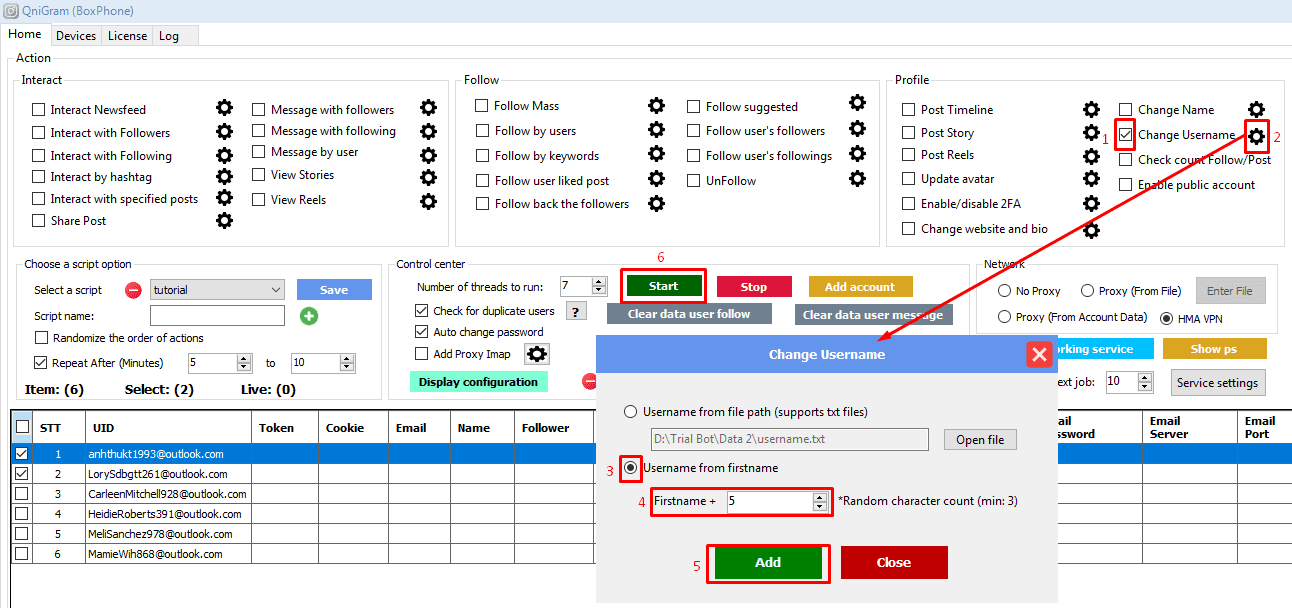1292x608 pixels.
Task: Click the green Add button in dialog
Action: pyautogui.click(x=768, y=562)
